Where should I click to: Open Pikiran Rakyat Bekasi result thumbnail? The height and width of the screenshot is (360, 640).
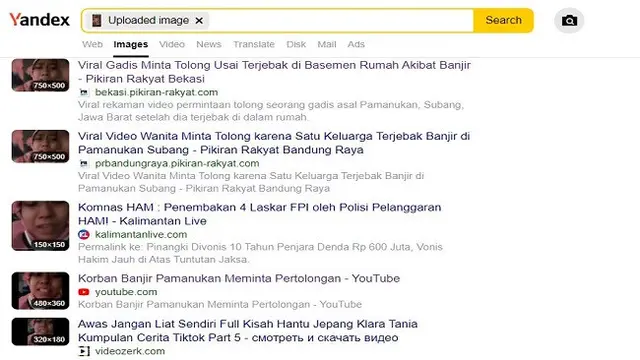click(40, 75)
